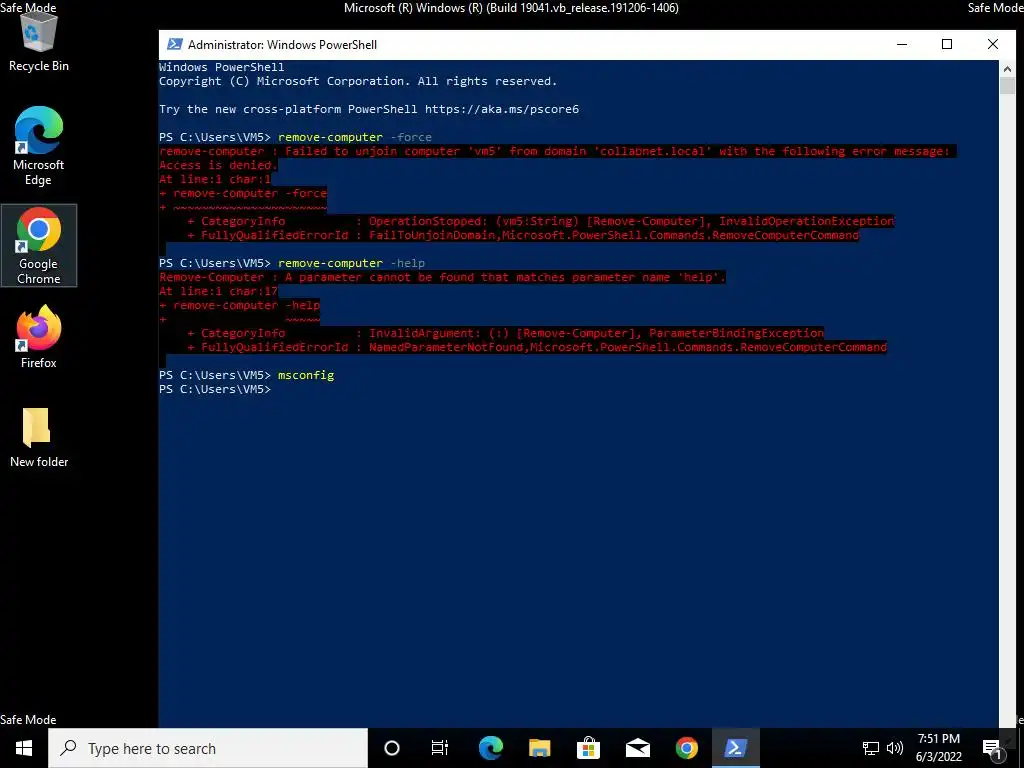Open the Windows Start menu
The image size is (1024, 768).
click(x=24, y=748)
